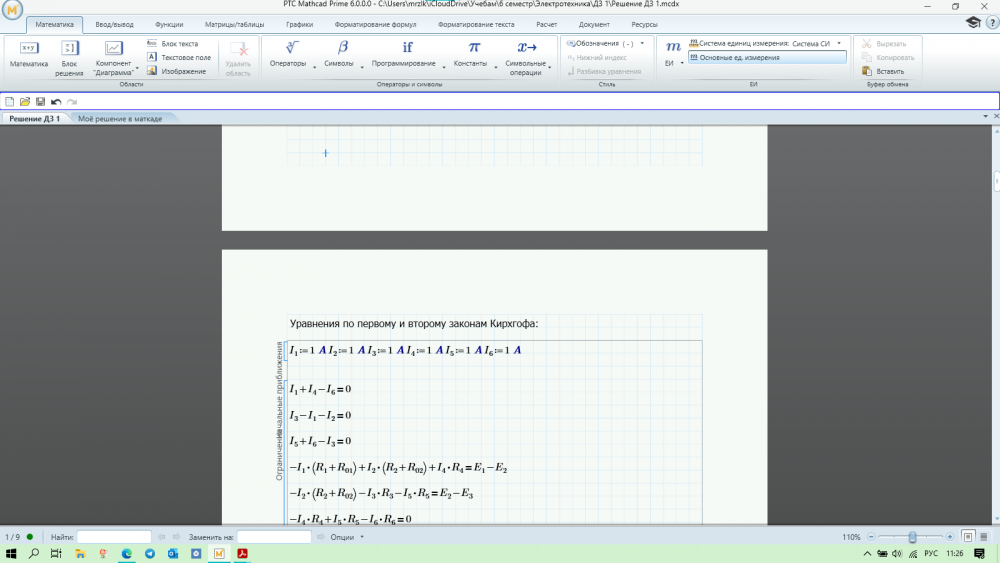Click the undo arrow in quick access toolbar

click(56, 102)
